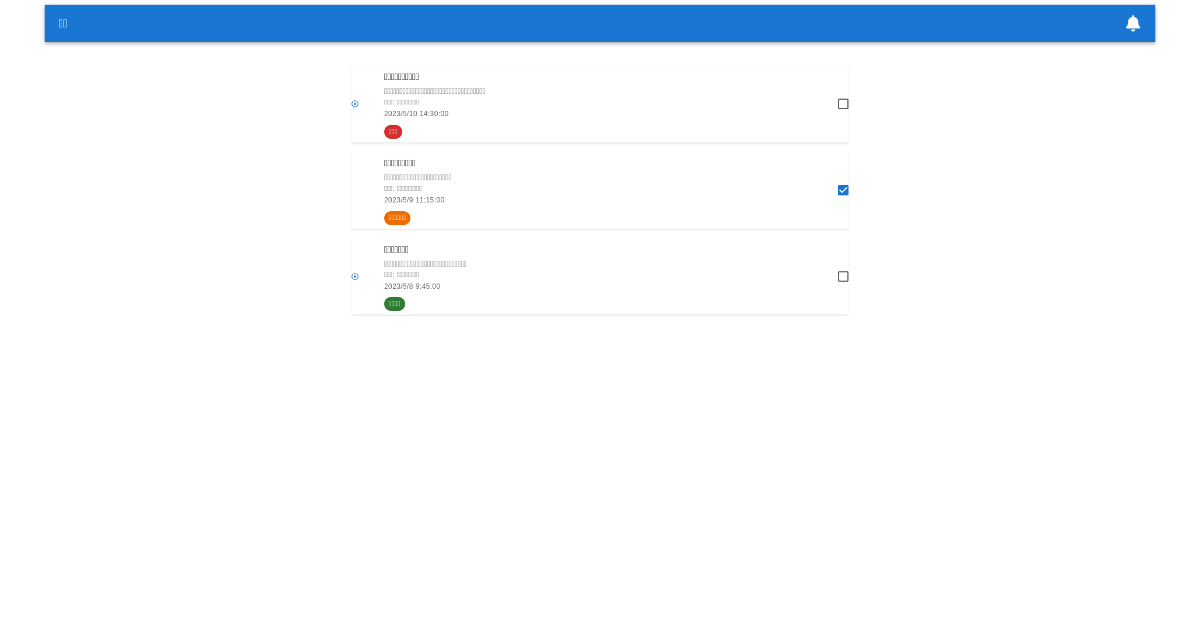This screenshot has height=630, width=1200.
Task: Click the timestamp 2023/5/8 9:45:00
Action: [x=413, y=286]
